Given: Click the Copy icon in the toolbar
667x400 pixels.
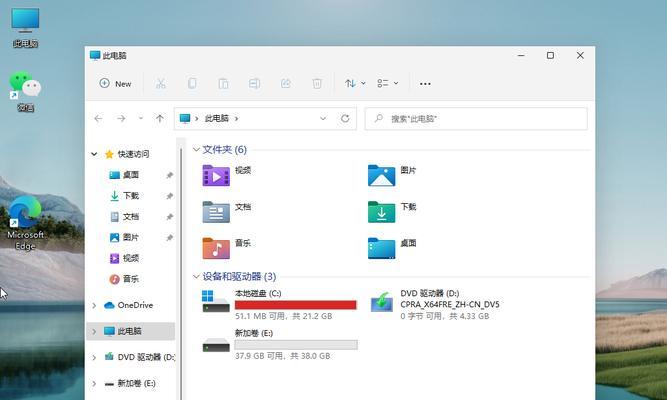Looking at the screenshot, I should (x=192, y=83).
